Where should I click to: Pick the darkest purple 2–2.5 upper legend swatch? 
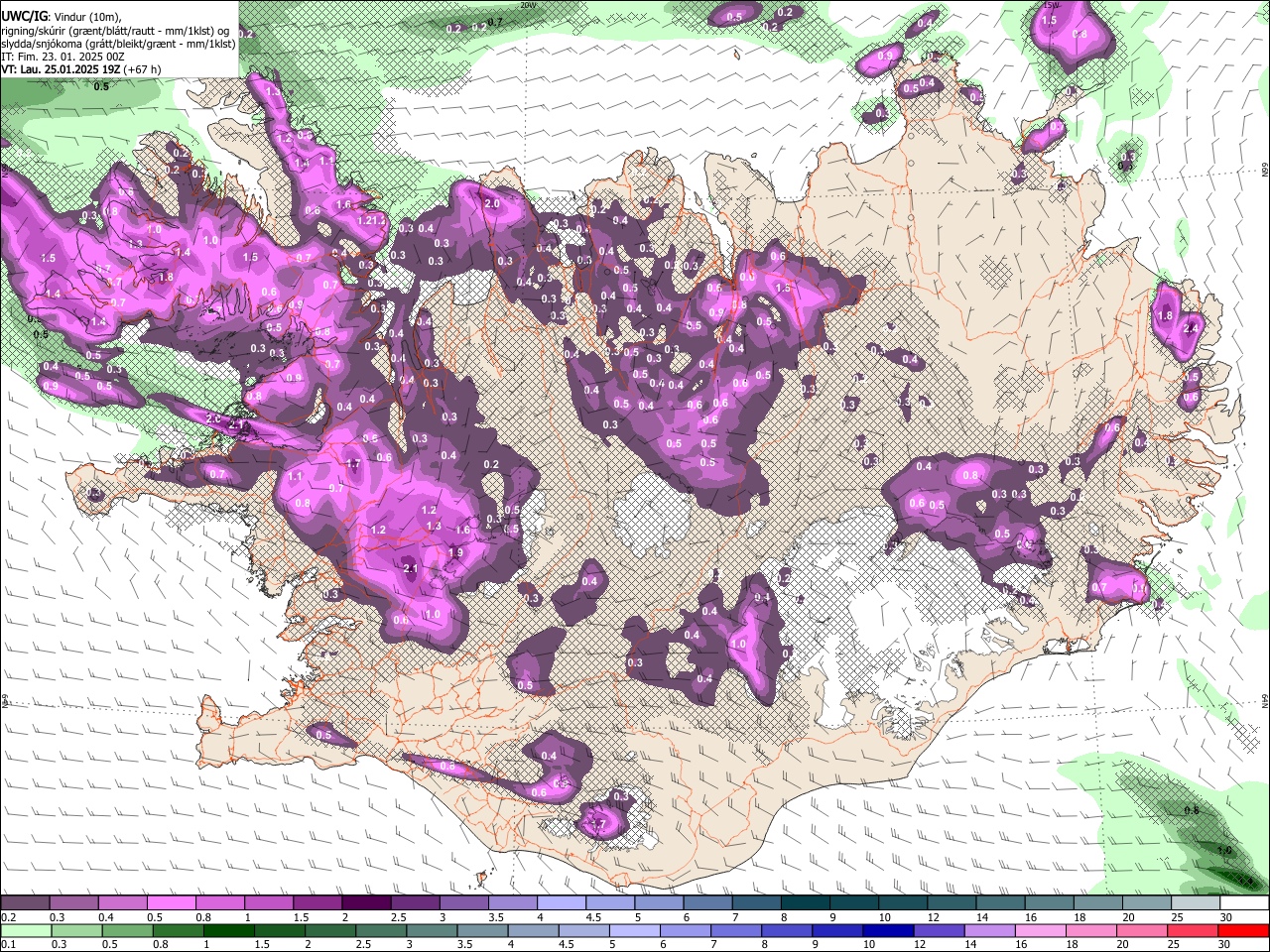(366, 903)
